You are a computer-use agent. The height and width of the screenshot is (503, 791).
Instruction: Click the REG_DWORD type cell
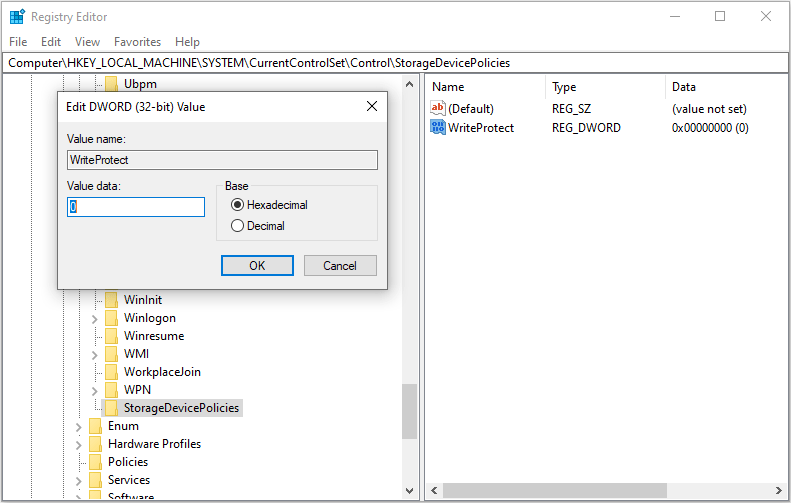tap(586, 128)
